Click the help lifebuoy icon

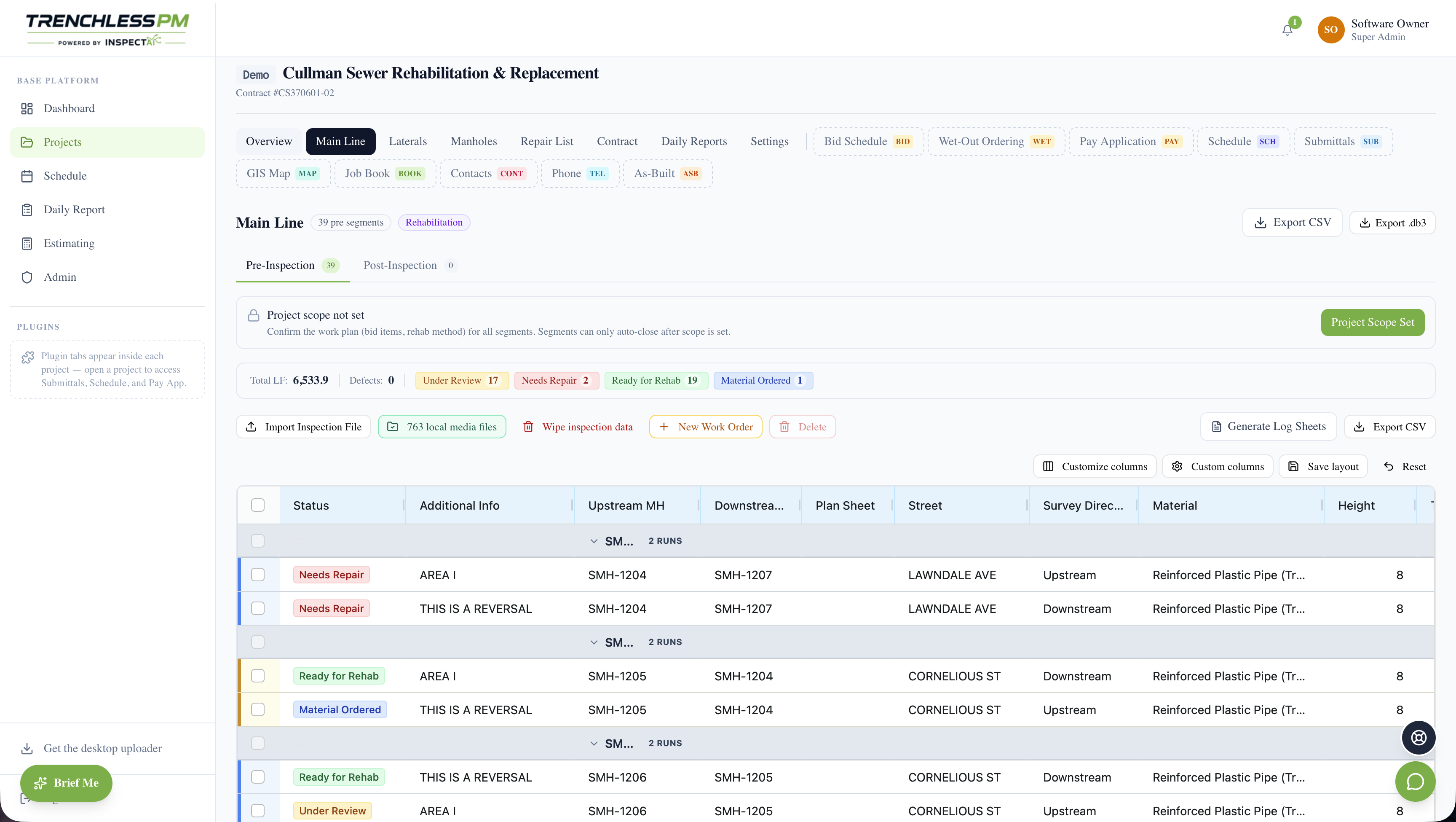click(x=1418, y=738)
